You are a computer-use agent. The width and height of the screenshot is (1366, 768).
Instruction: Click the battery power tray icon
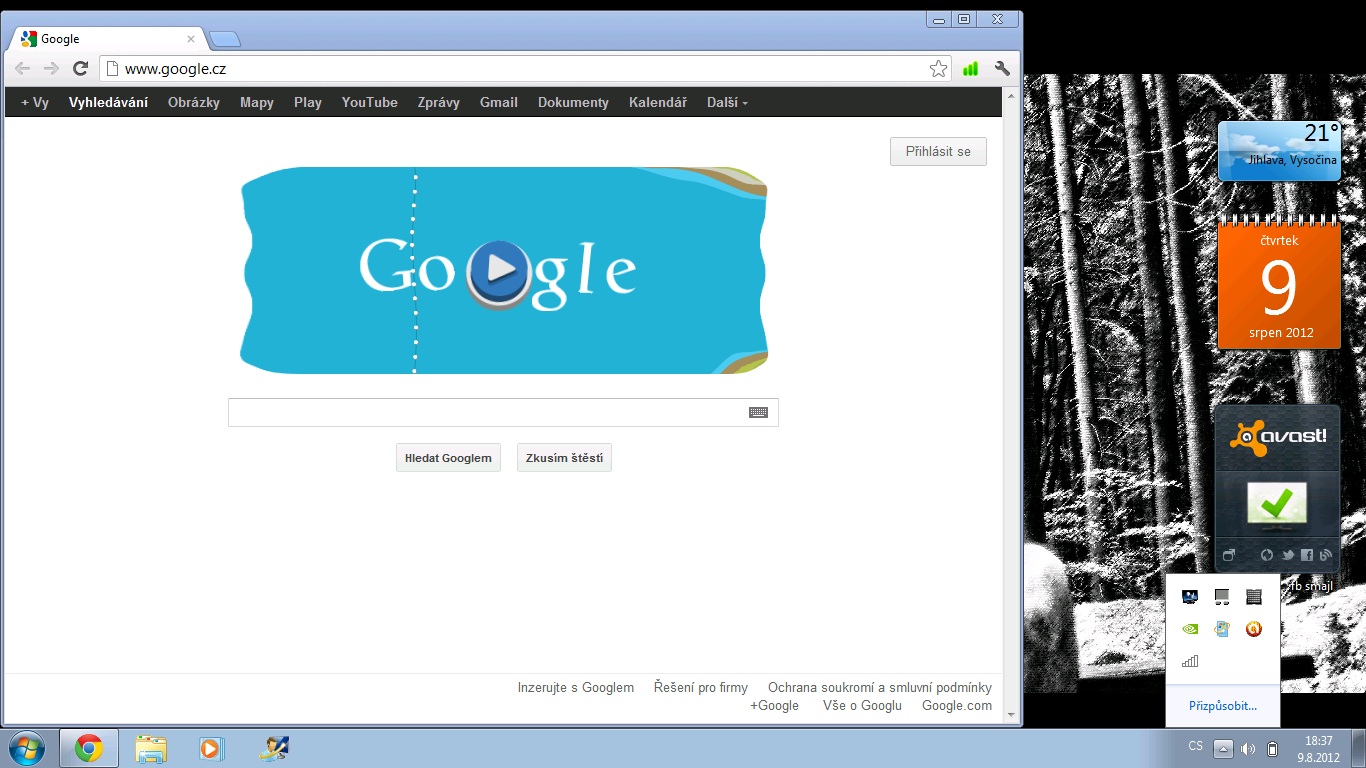click(1272, 748)
